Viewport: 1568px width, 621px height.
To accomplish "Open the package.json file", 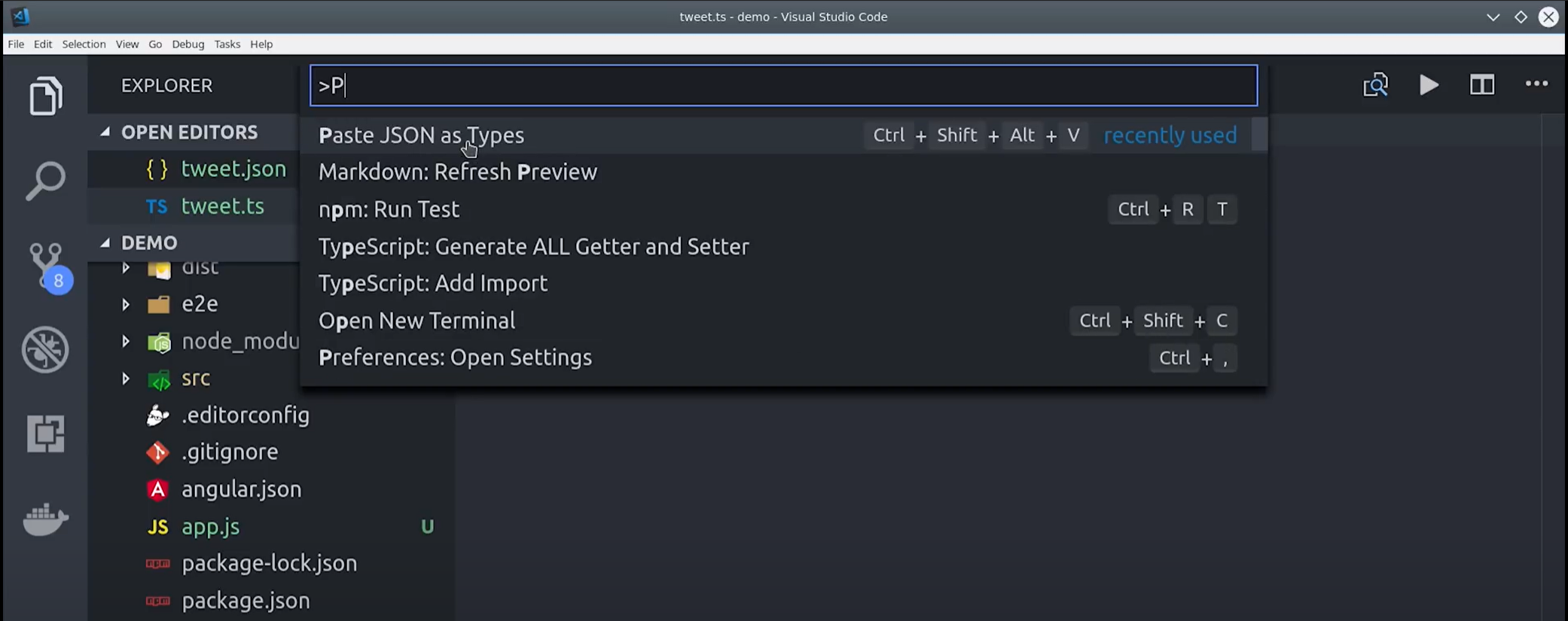I will [246, 601].
